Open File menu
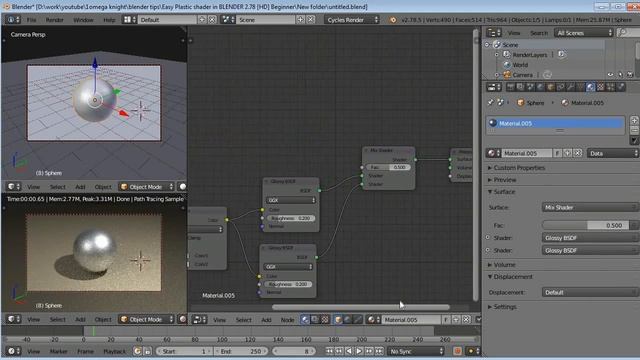Image resolution: width=640 pixels, height=360 pixels. click(x=31, y=20)
